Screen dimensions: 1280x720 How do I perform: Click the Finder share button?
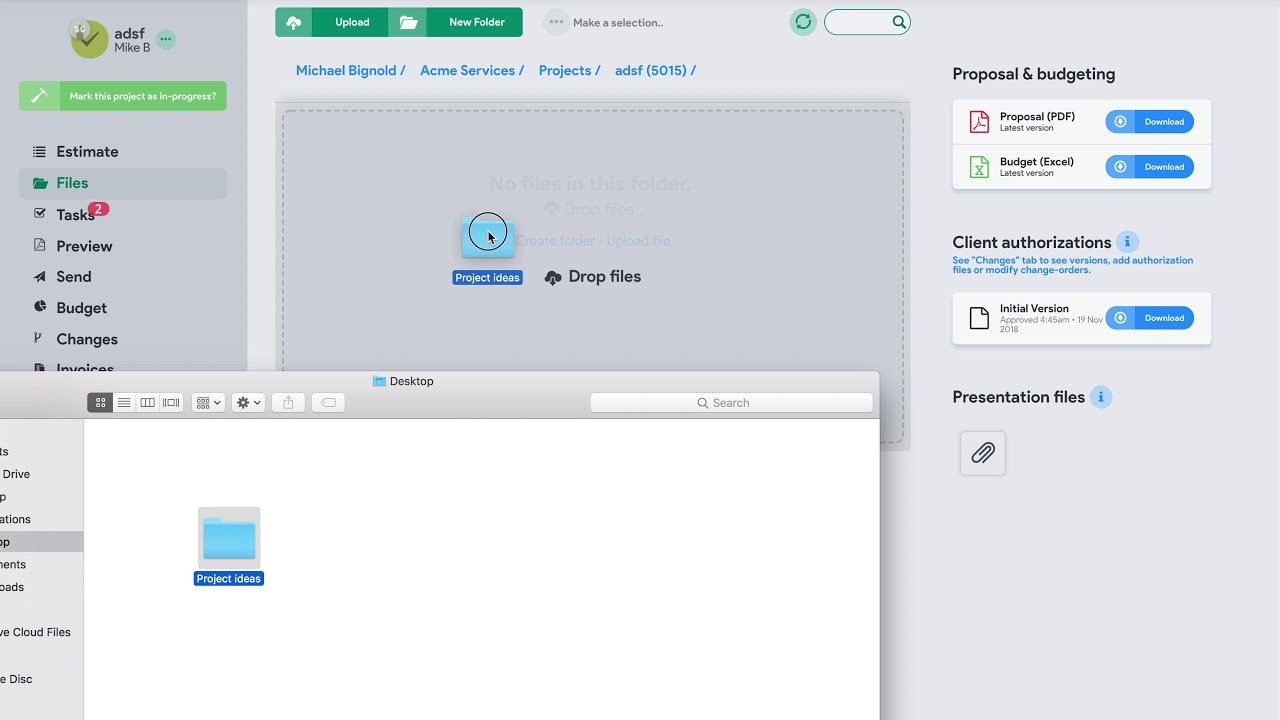coord(288,402)
